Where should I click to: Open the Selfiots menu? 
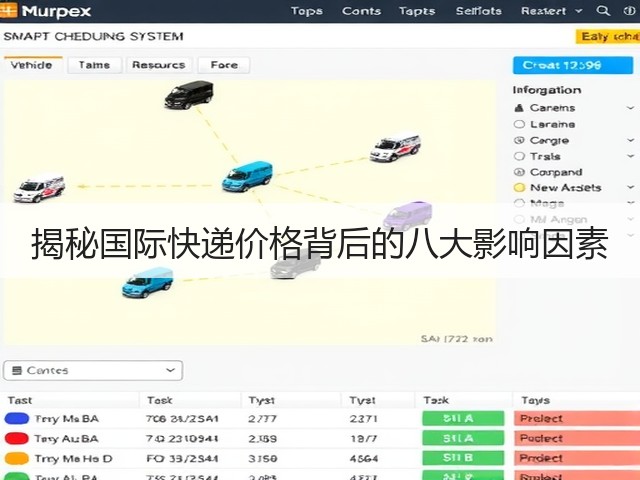478,11
